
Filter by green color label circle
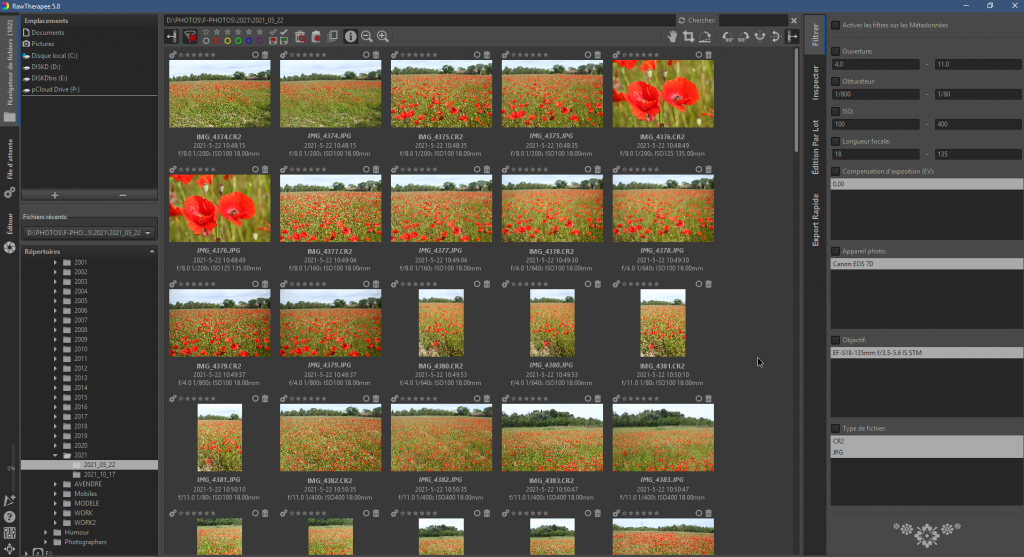(238, 40)
